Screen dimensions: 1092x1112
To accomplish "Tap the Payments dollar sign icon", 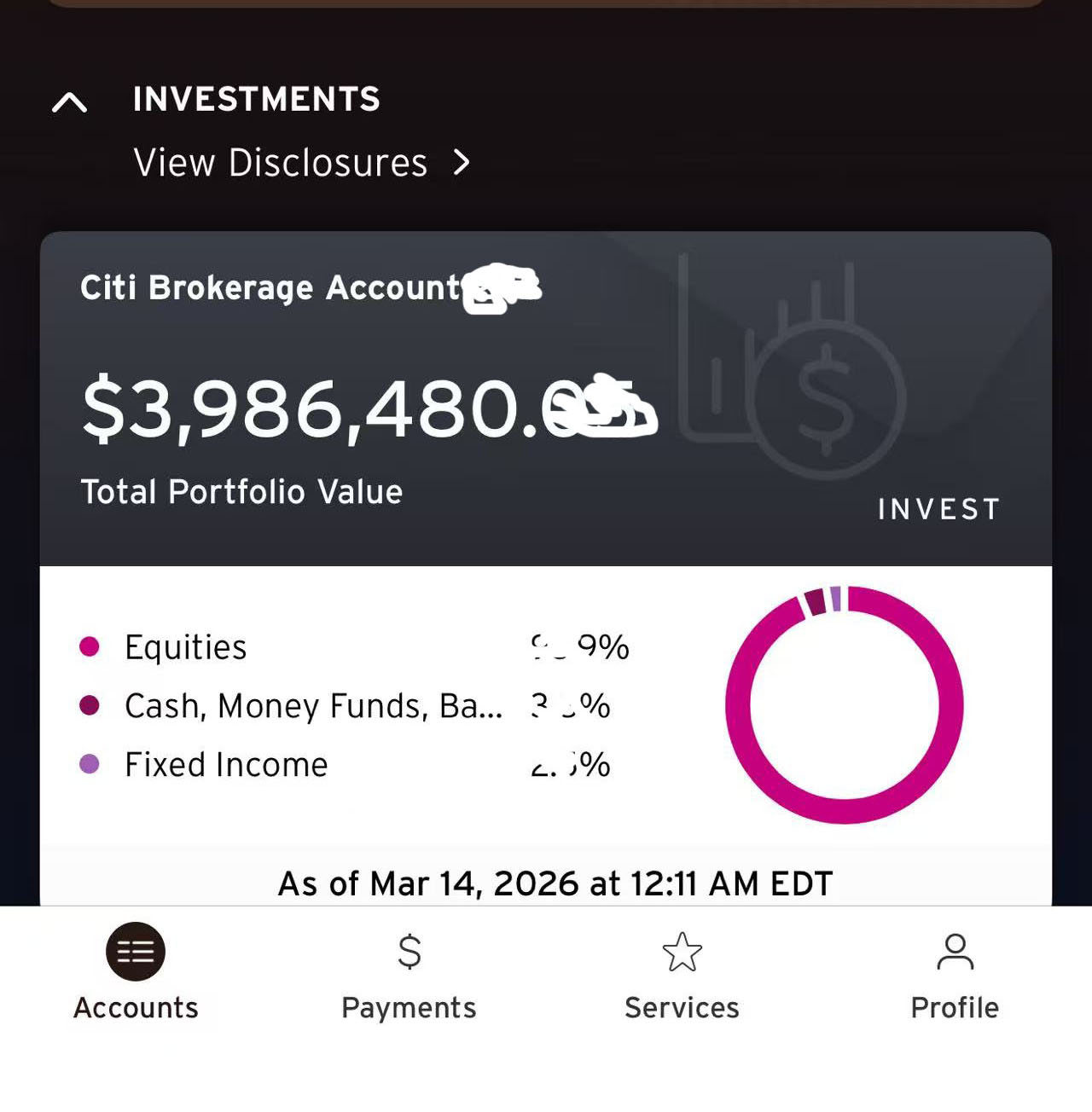I will point(409,952).
